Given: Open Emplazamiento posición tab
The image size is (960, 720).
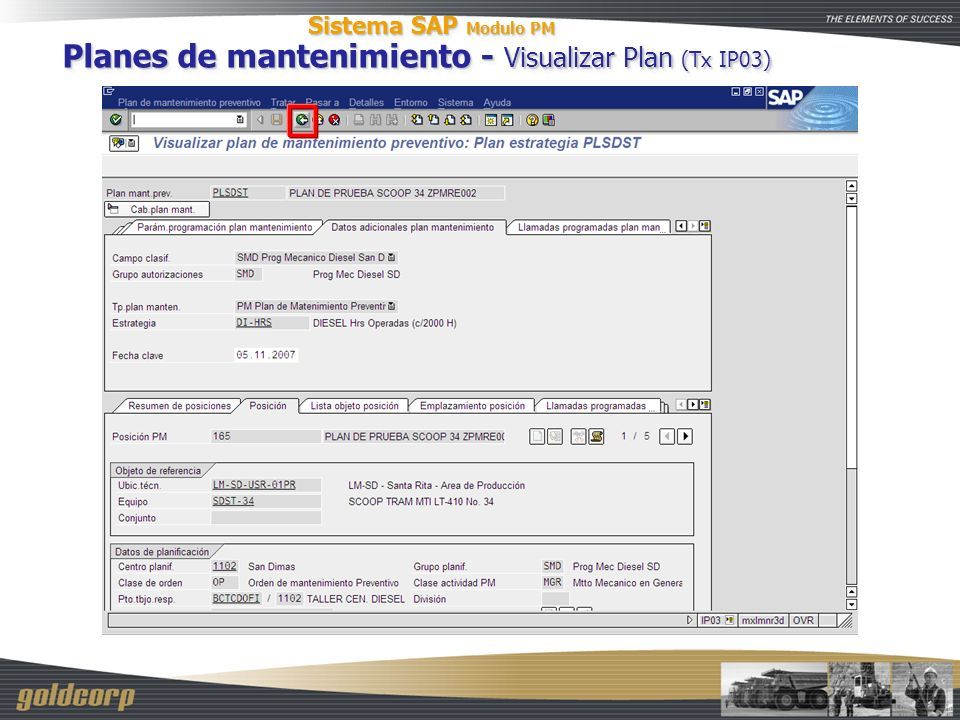Looking at the screenshot, I should point(472,406).
